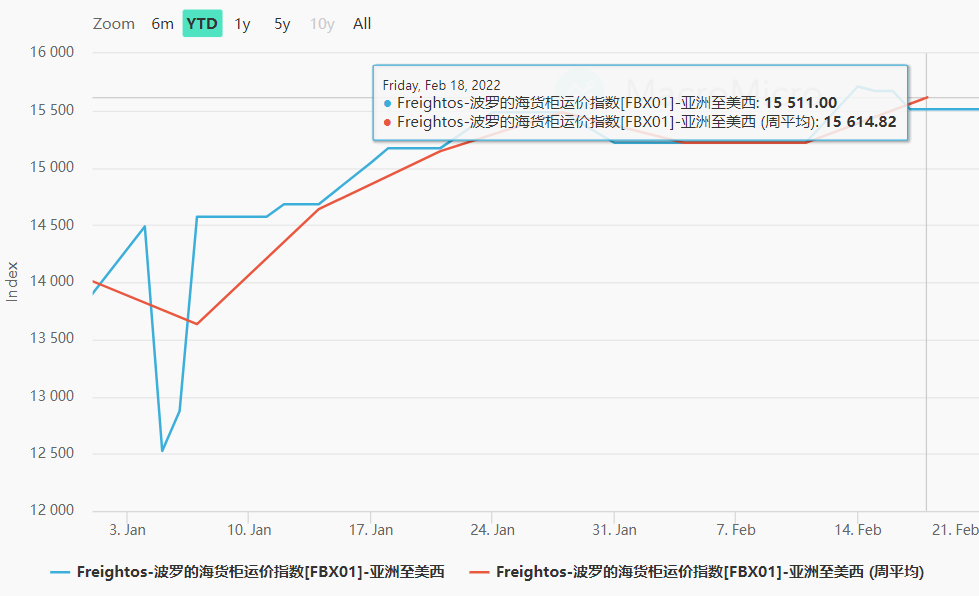This screenshot has height=596, width=979.
Task: Switch to the 1y range view
Action: click(x=241, y=23)
